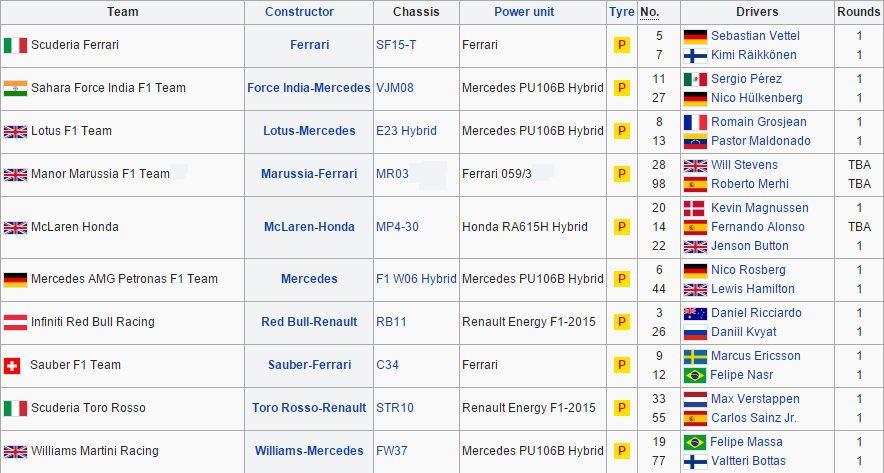Image resolution: width=884 pixels, height=473 pixels.
Task: Open the Toro Rosso-Renault constructor link
Action: pyautogui.click(x=309, y=408)
